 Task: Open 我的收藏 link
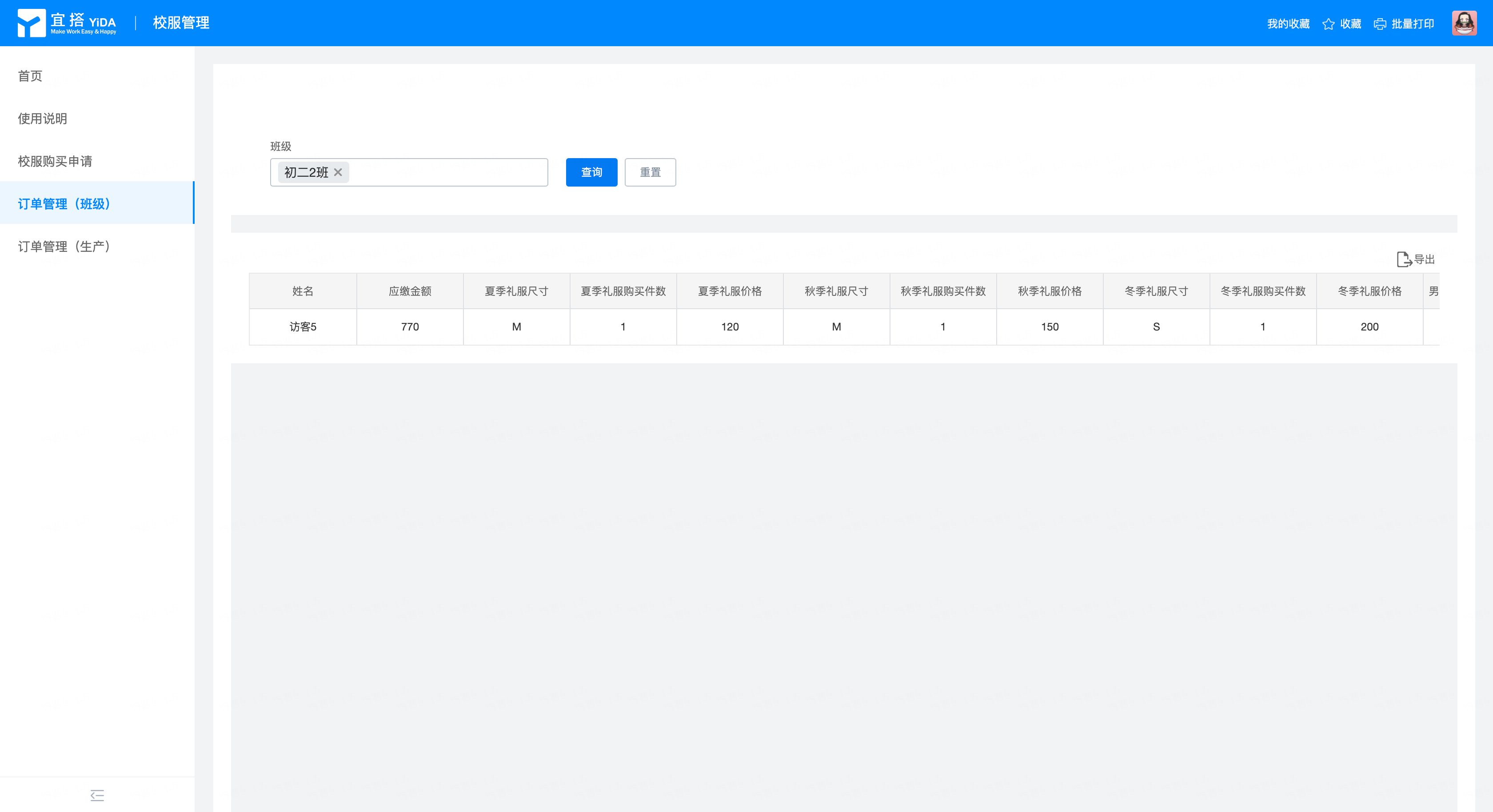1288,24
